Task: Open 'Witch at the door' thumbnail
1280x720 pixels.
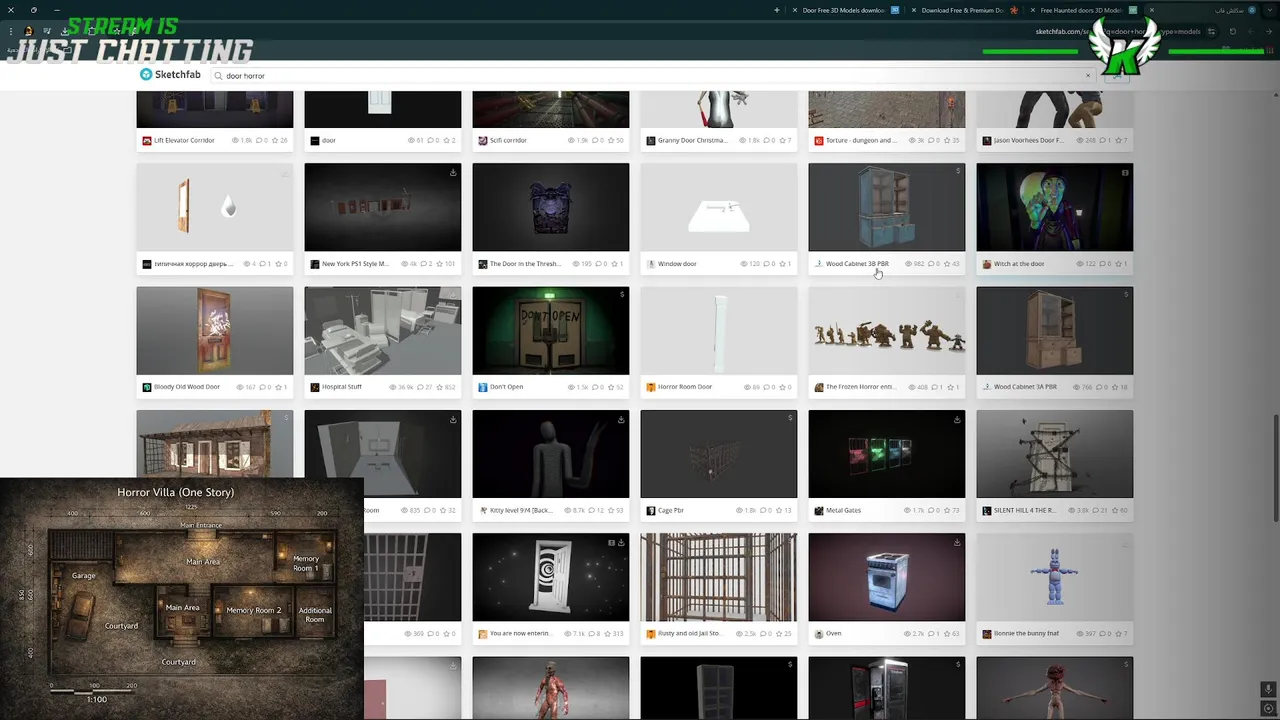Action: coord(1054,207)
